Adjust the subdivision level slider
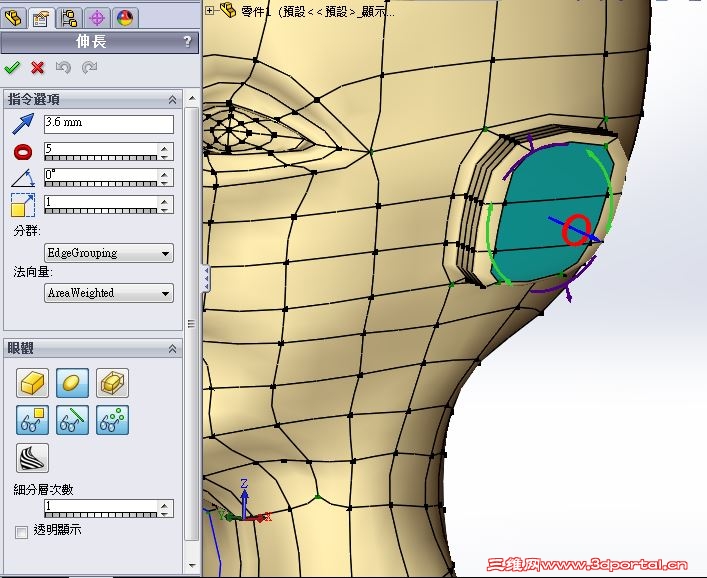The height and width of the screenshot is (578, 707). [101, 515]
